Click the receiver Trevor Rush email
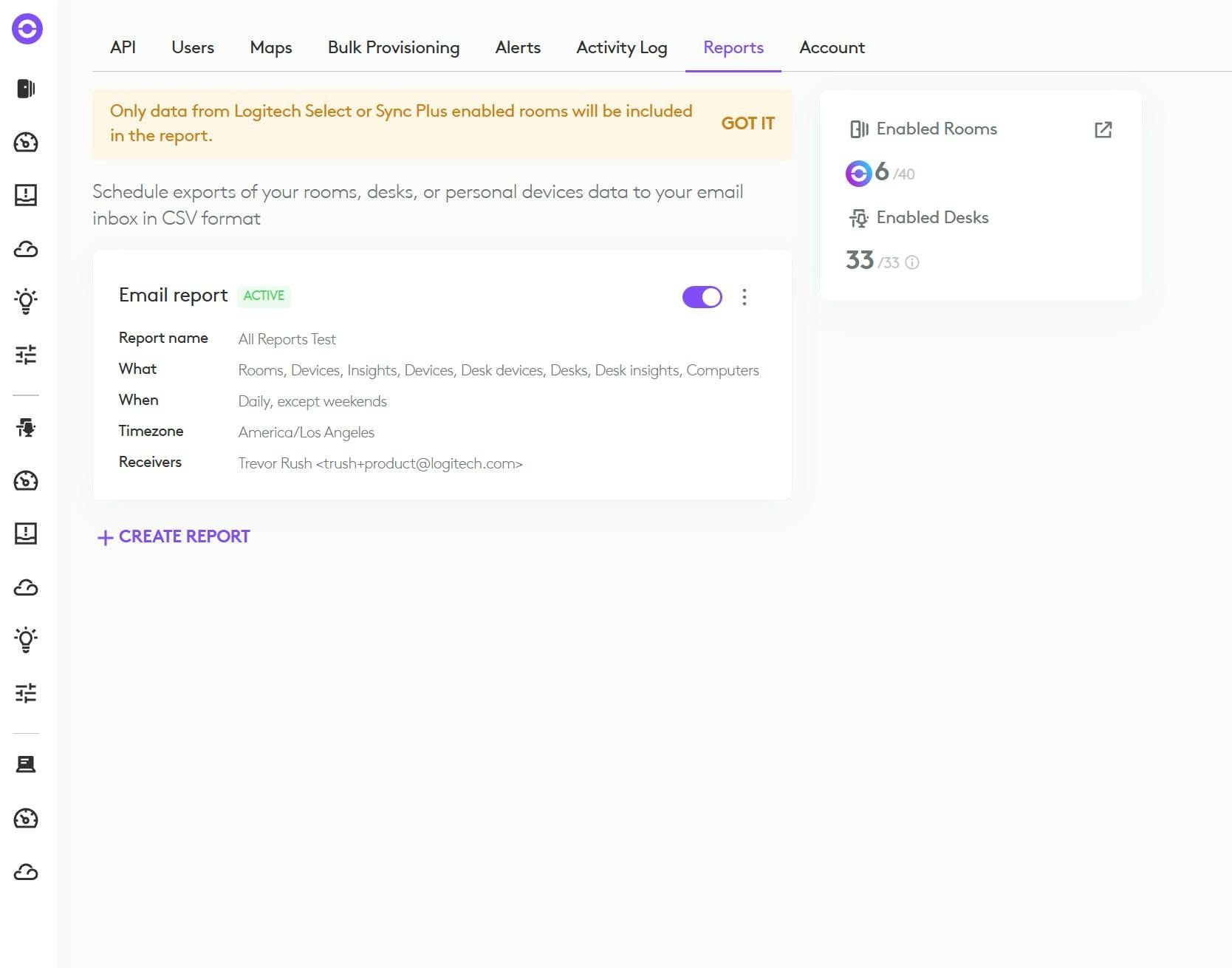This screenshot has width=1232, height=968. pos(380,463)
